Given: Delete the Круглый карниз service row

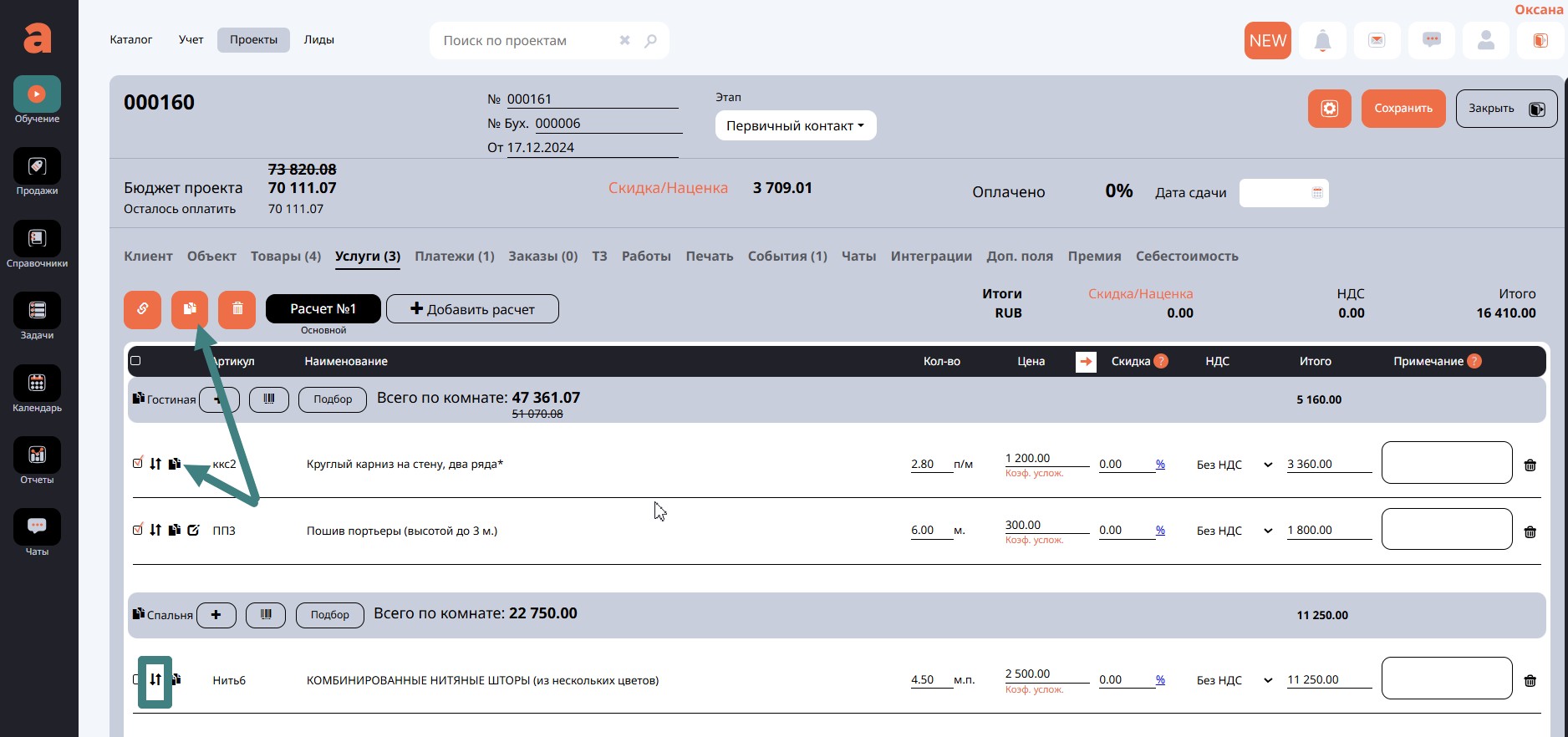Looking at the screenshot, I should 1530,465.
